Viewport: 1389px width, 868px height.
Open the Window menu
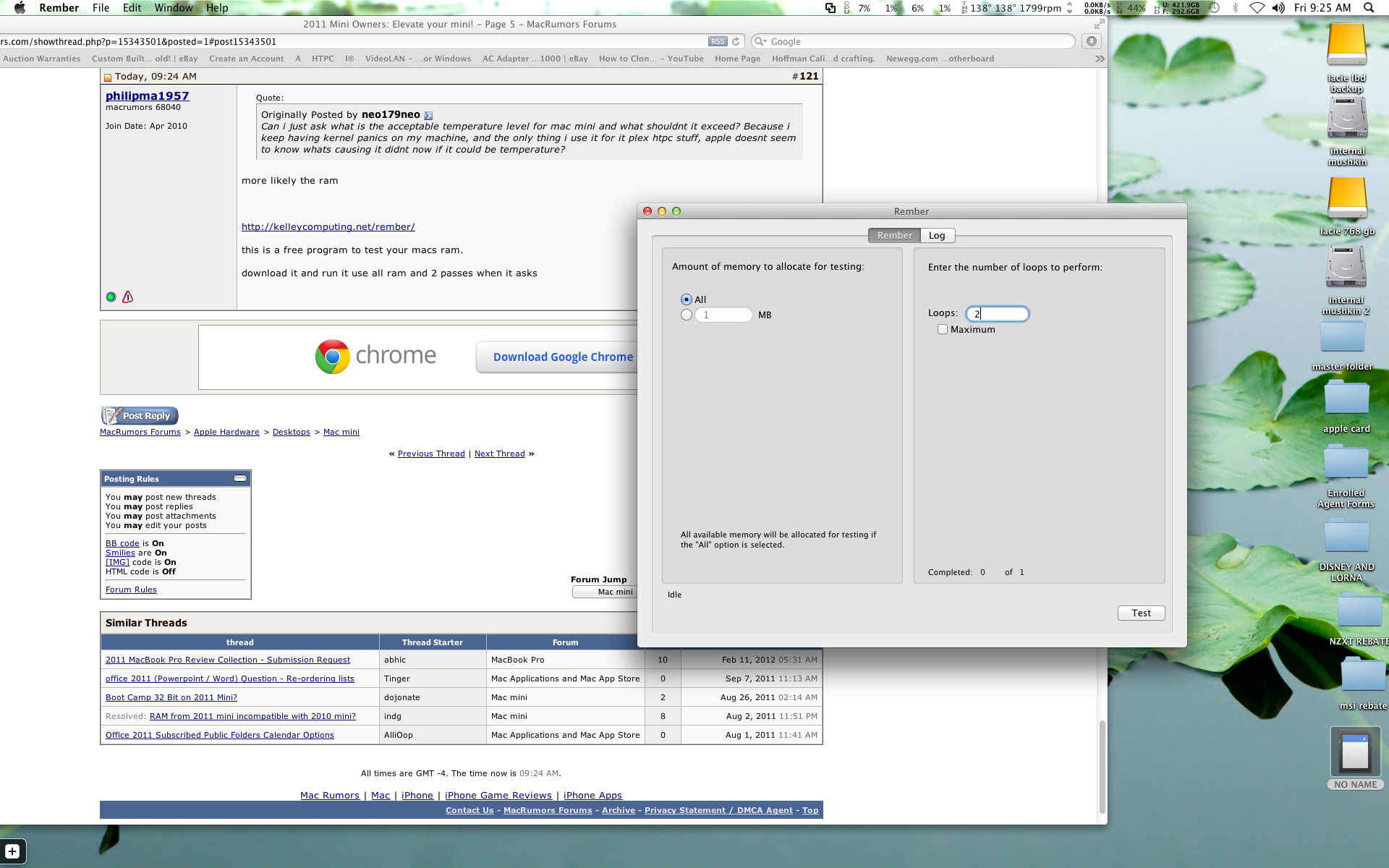(173, 8)
